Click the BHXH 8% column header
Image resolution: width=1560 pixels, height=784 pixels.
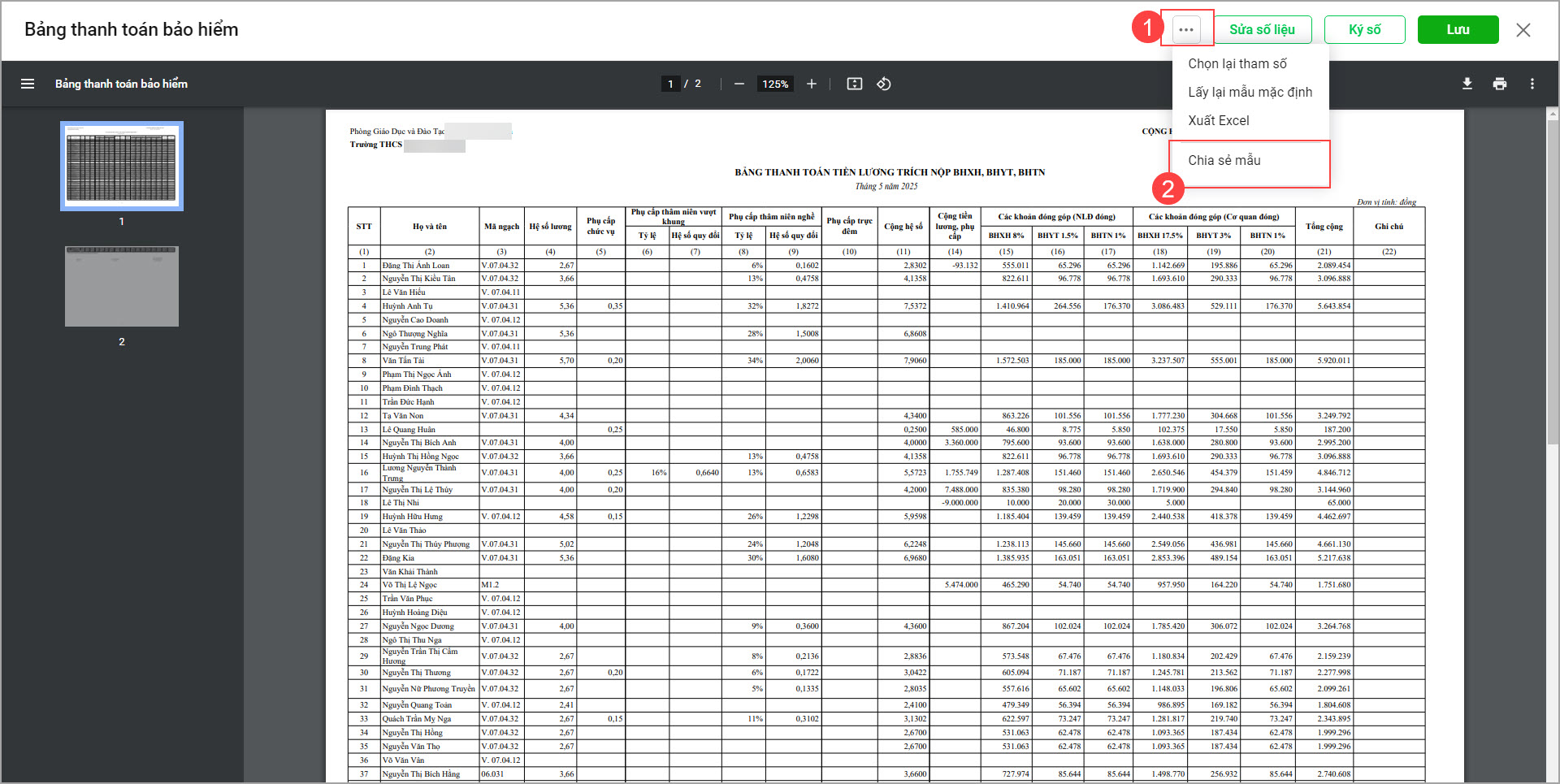point(1006,236)
